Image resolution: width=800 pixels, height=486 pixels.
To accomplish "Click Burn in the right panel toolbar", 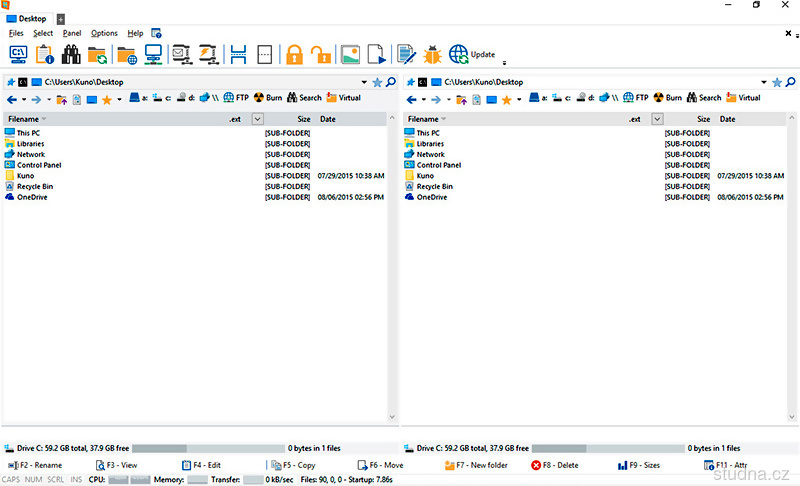I will tap(667, 98).
